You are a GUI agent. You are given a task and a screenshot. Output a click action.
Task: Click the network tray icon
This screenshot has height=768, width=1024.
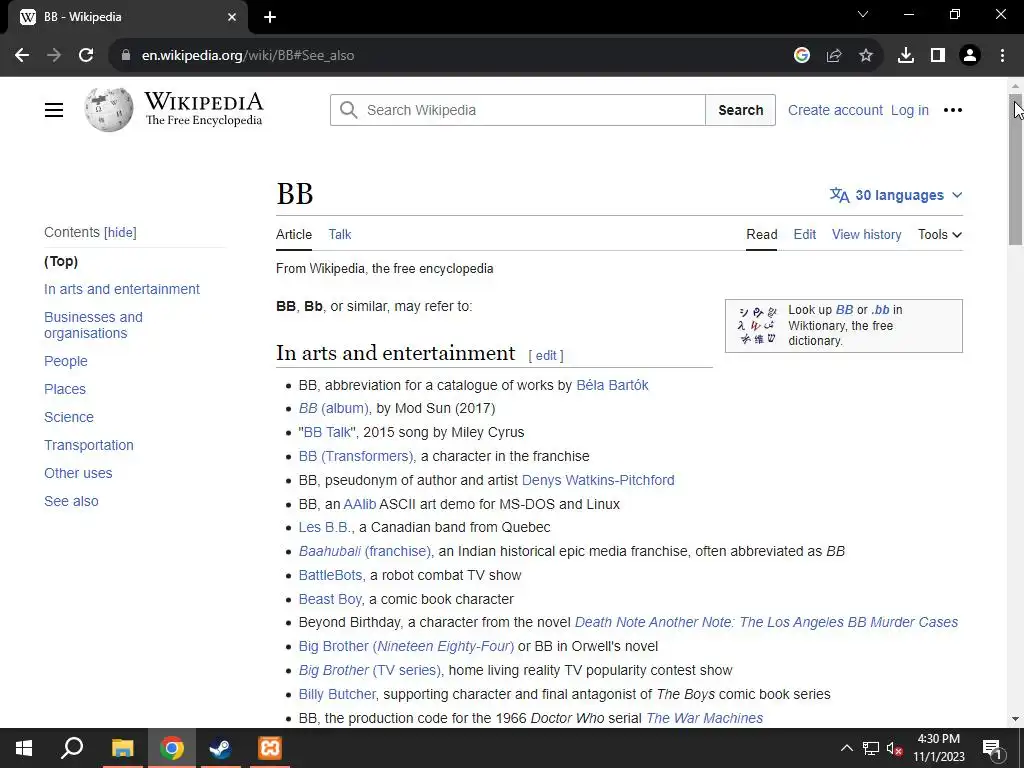pos(871,748)
